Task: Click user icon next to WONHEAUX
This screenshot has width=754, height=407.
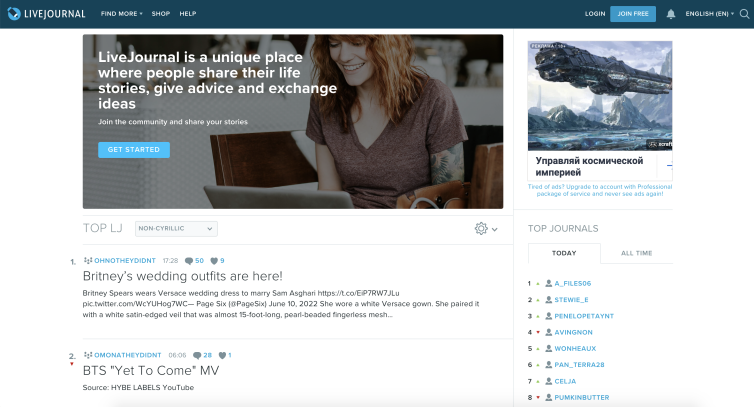Action: [x=548, y=348]
